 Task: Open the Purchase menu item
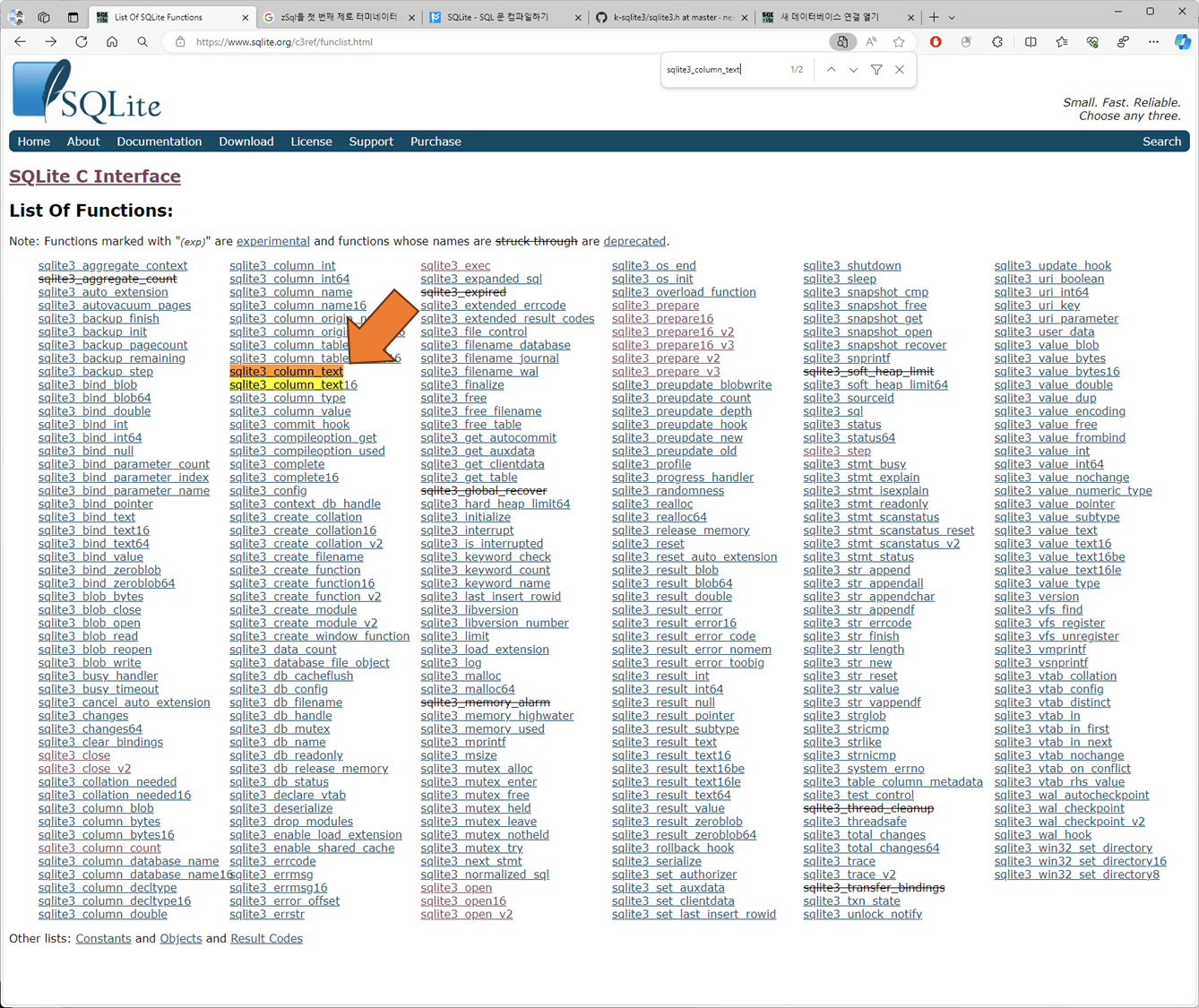(436, 142)
